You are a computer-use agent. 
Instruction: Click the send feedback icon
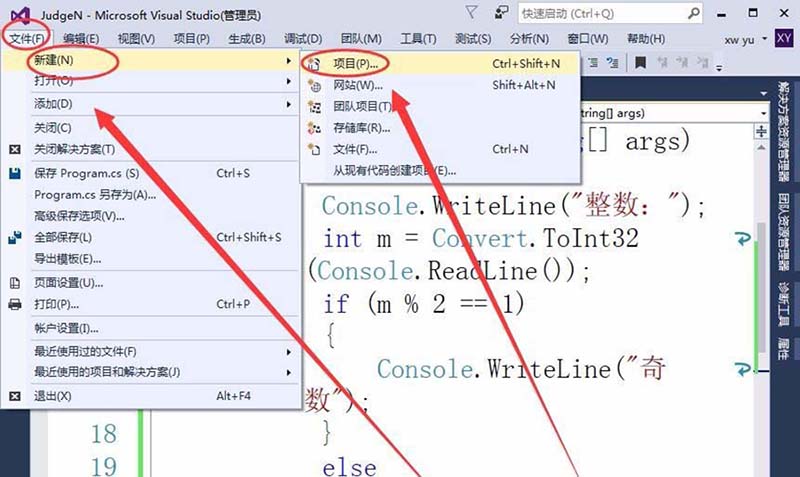(501, 12)
